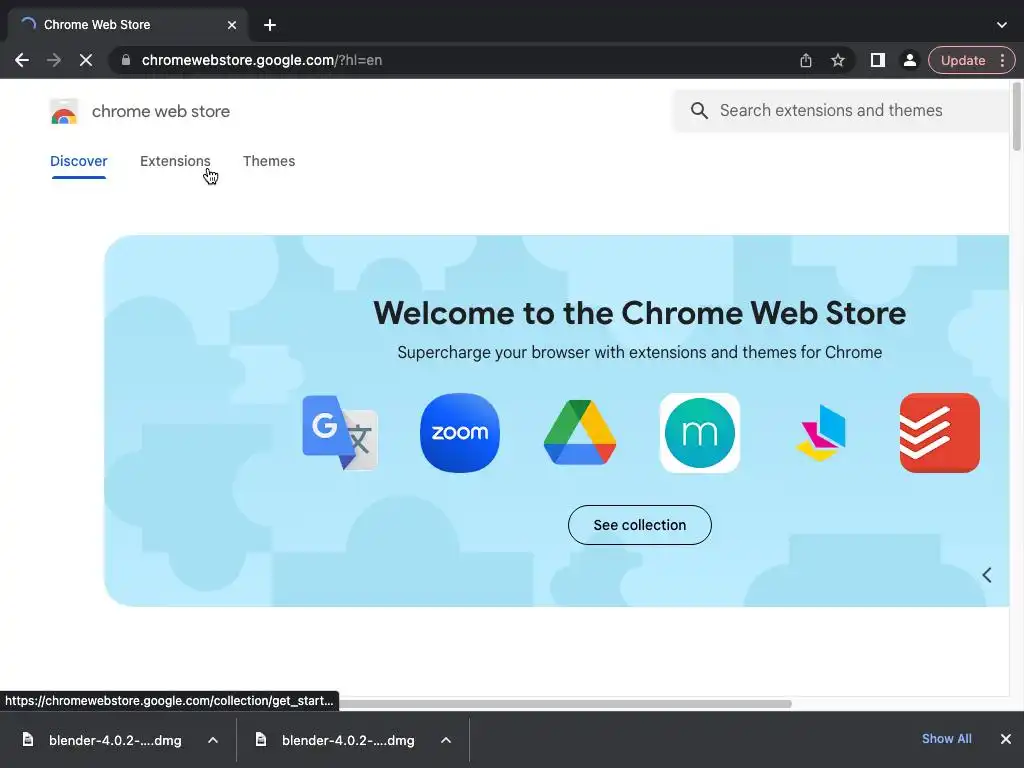
Task: Click the Chrome Web Store logo
Action: click(x=64, y=112)
